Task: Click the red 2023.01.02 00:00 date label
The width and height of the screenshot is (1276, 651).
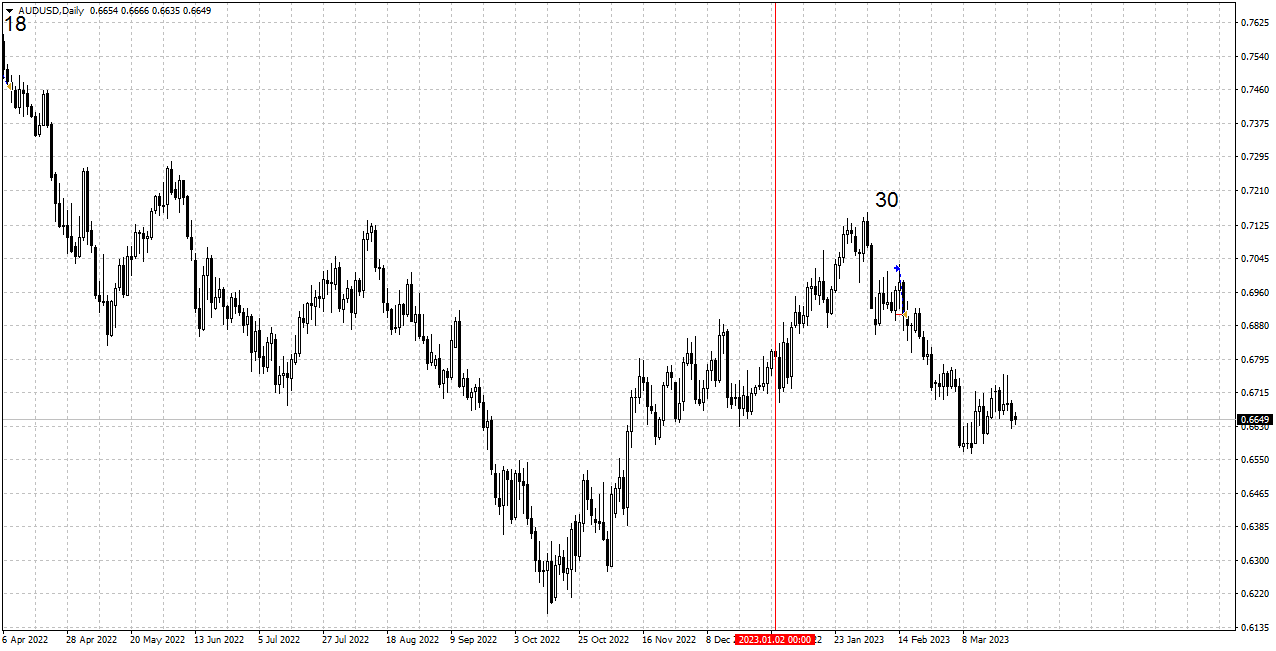Action: 774,639
